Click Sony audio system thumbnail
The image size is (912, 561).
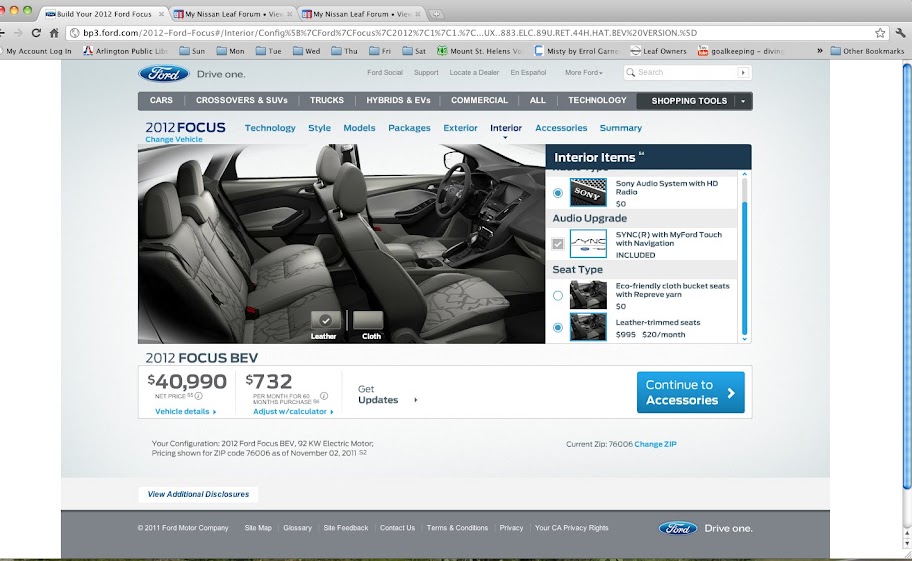point(588,192)
